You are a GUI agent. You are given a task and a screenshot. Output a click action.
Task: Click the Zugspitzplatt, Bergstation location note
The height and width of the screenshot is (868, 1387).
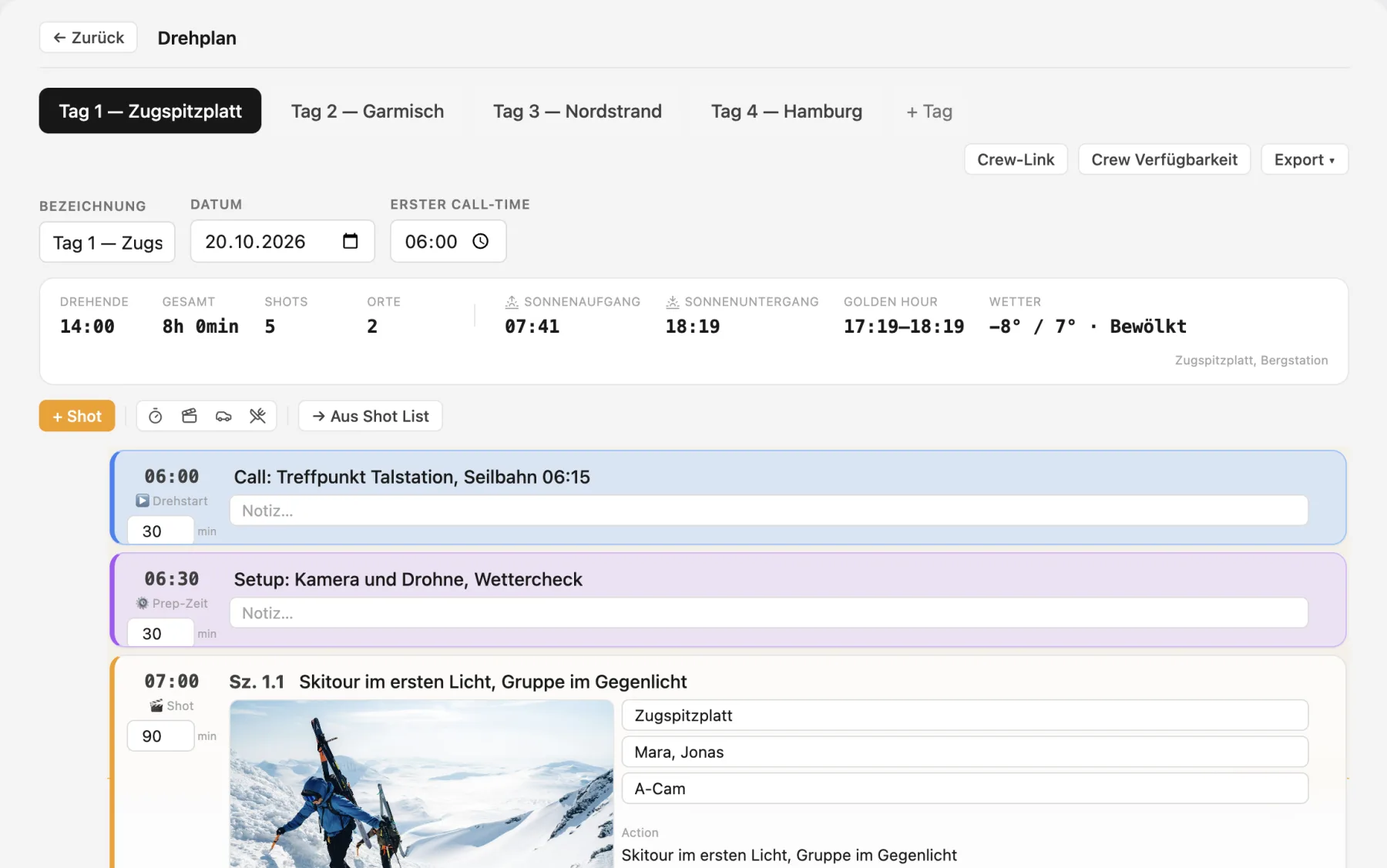[1251, 360]
